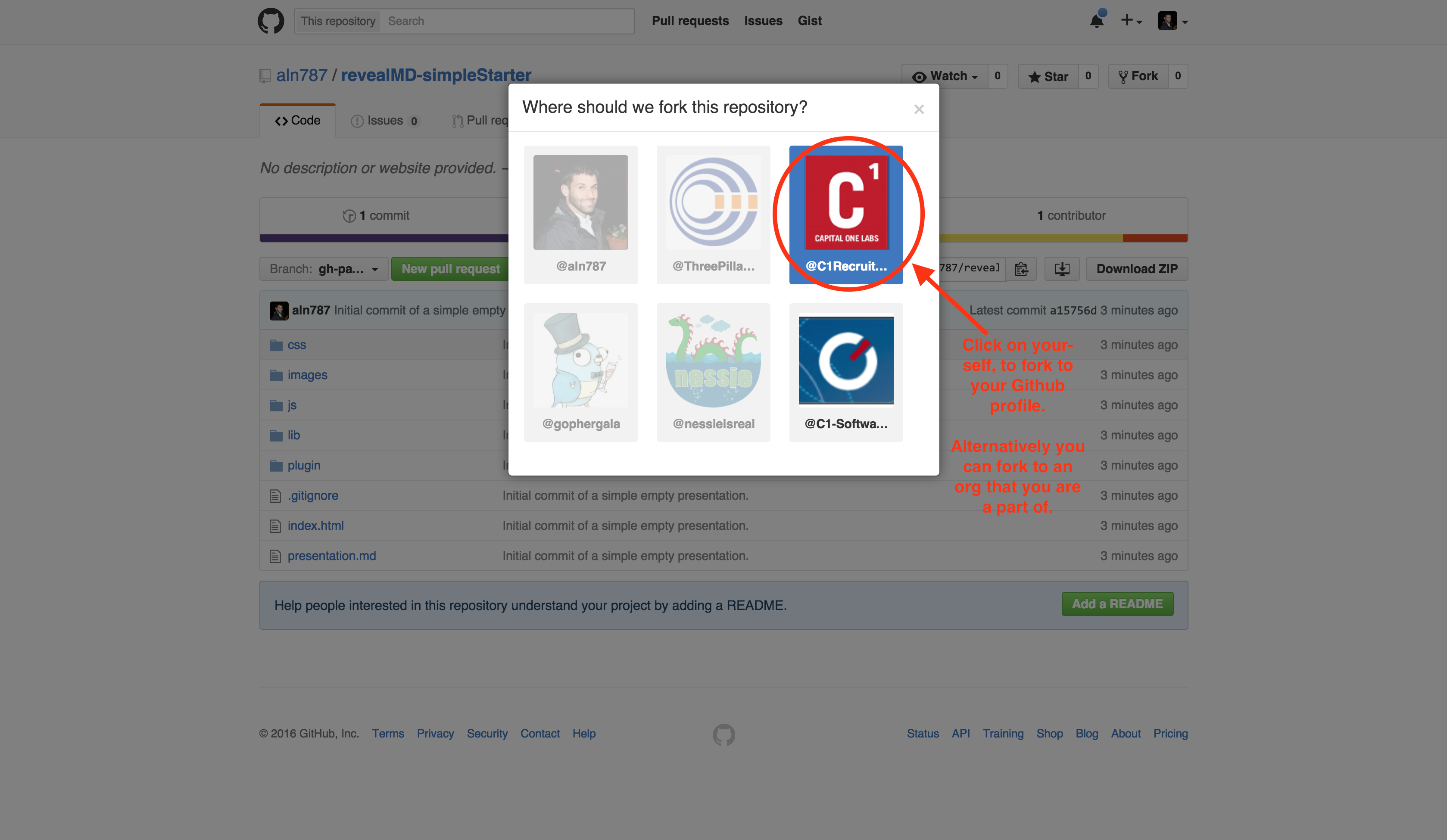Viewport: 1447px width, 840px height.
Task: Open Pull requests in top navigation
Action: [x=690, y=21]
